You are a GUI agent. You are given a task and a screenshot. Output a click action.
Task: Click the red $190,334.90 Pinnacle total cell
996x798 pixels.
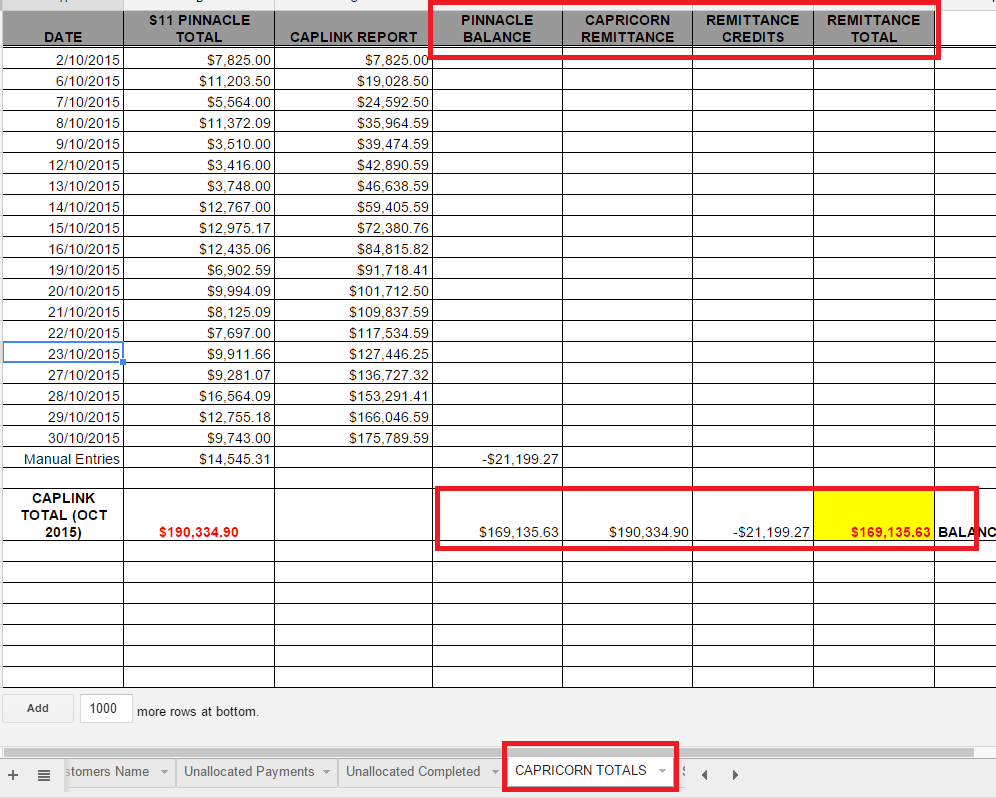click(x=199, y=532)
